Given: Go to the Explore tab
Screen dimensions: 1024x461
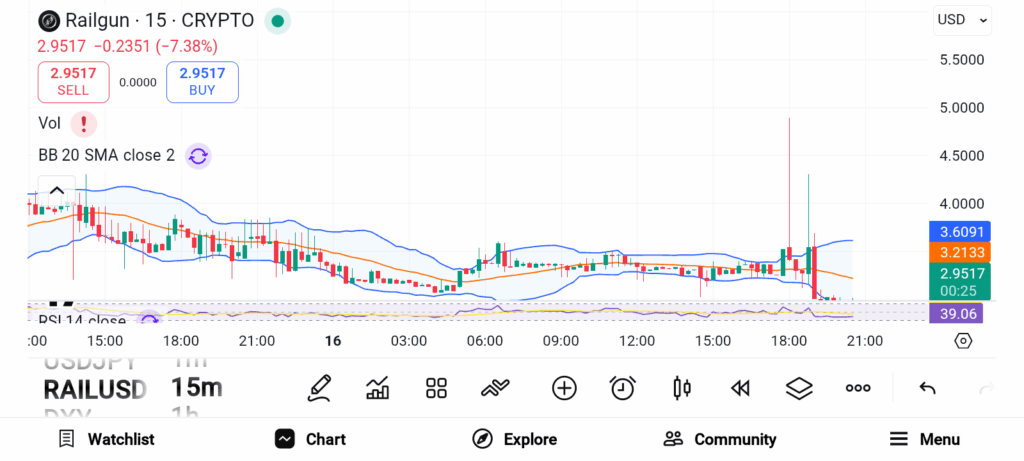Looking at the screenshot, I should click(x=515, y=439).
